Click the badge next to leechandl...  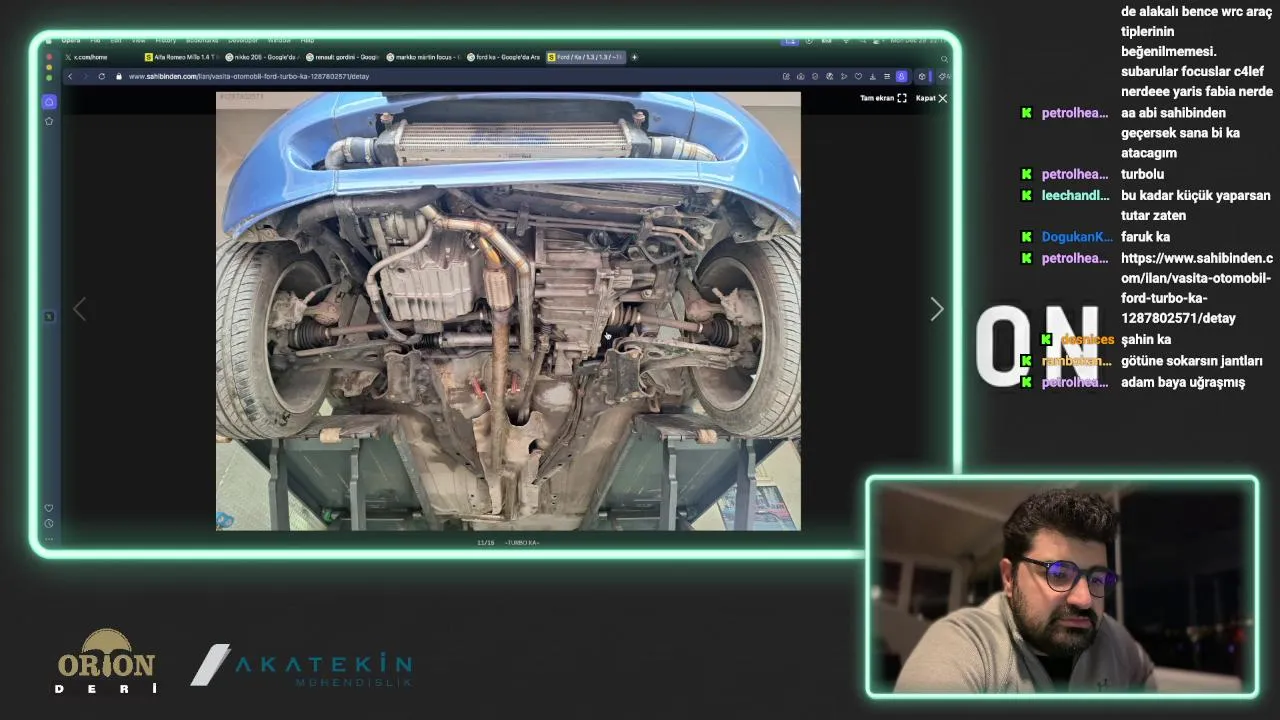1026,195
